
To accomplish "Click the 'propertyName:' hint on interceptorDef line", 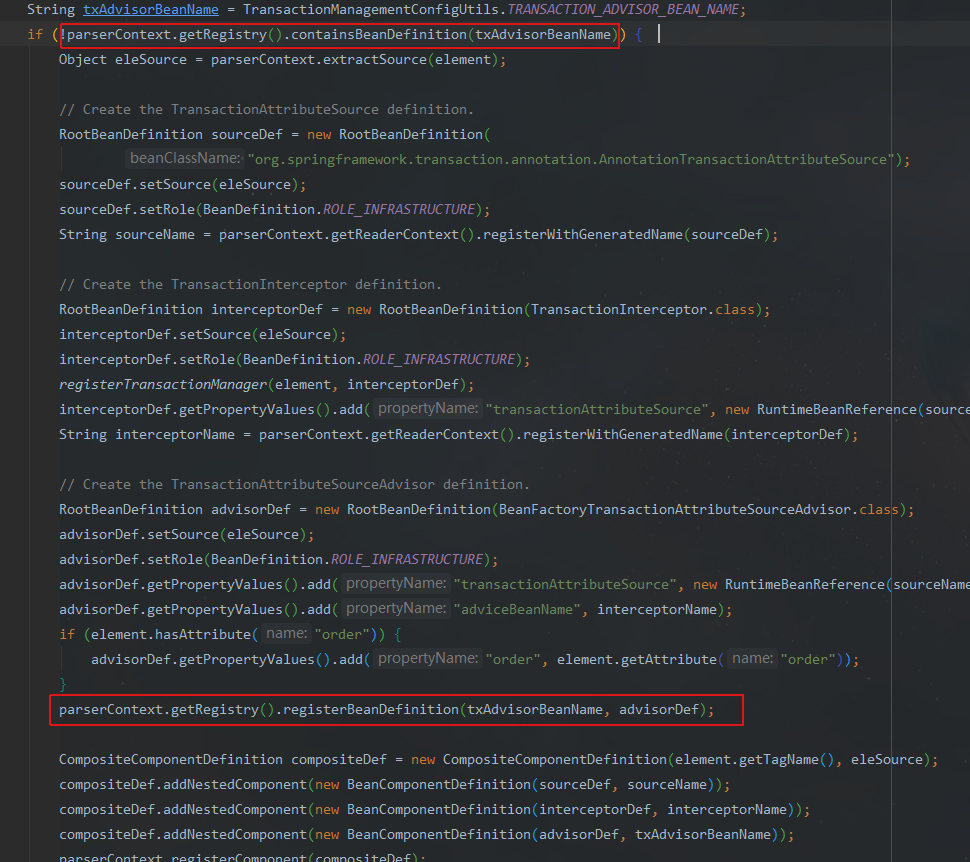I will tap(428, 408).
